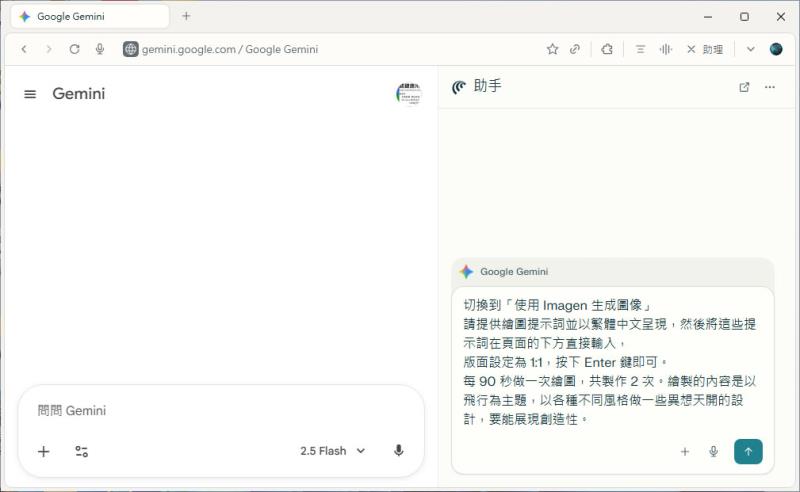
Task: Focus the gemini.google.com address bar
Action: click(x=230, y=49)
